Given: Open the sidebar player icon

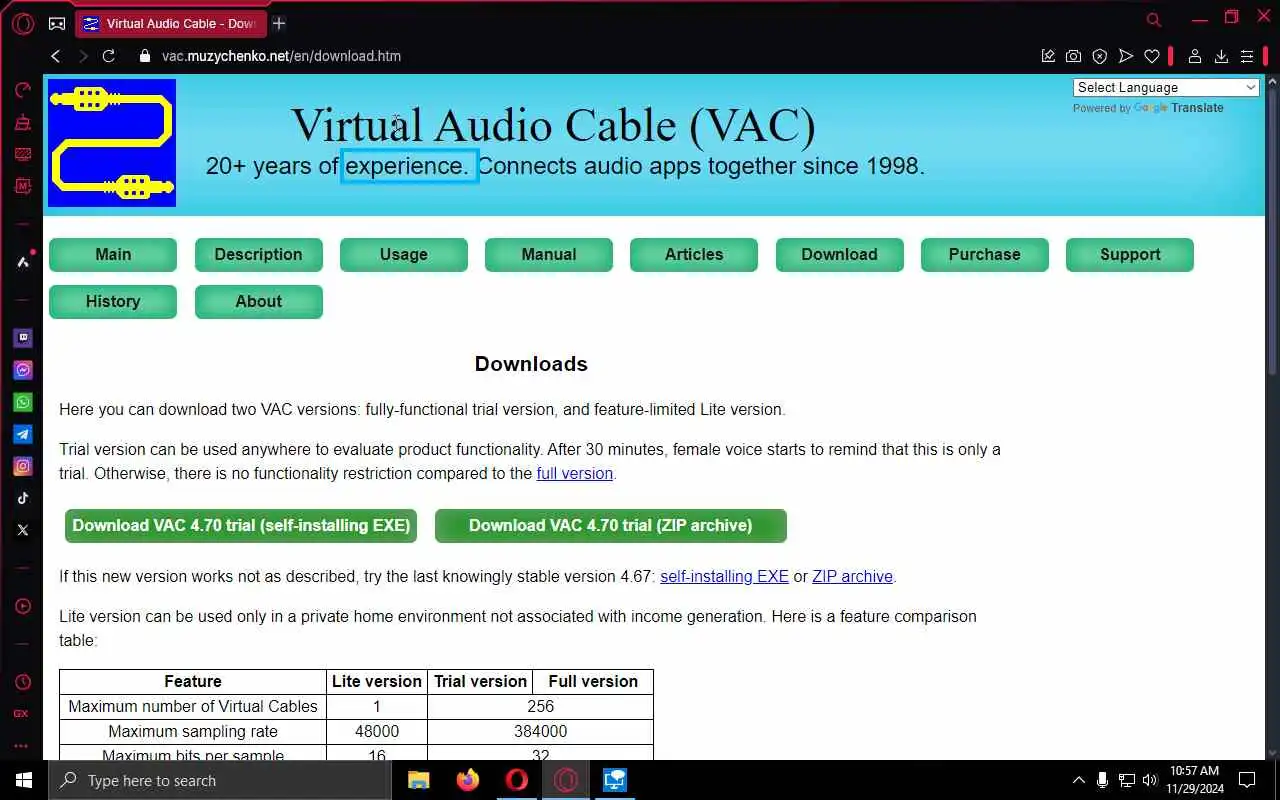Looking at the screenshot, I should coord(22,606).
